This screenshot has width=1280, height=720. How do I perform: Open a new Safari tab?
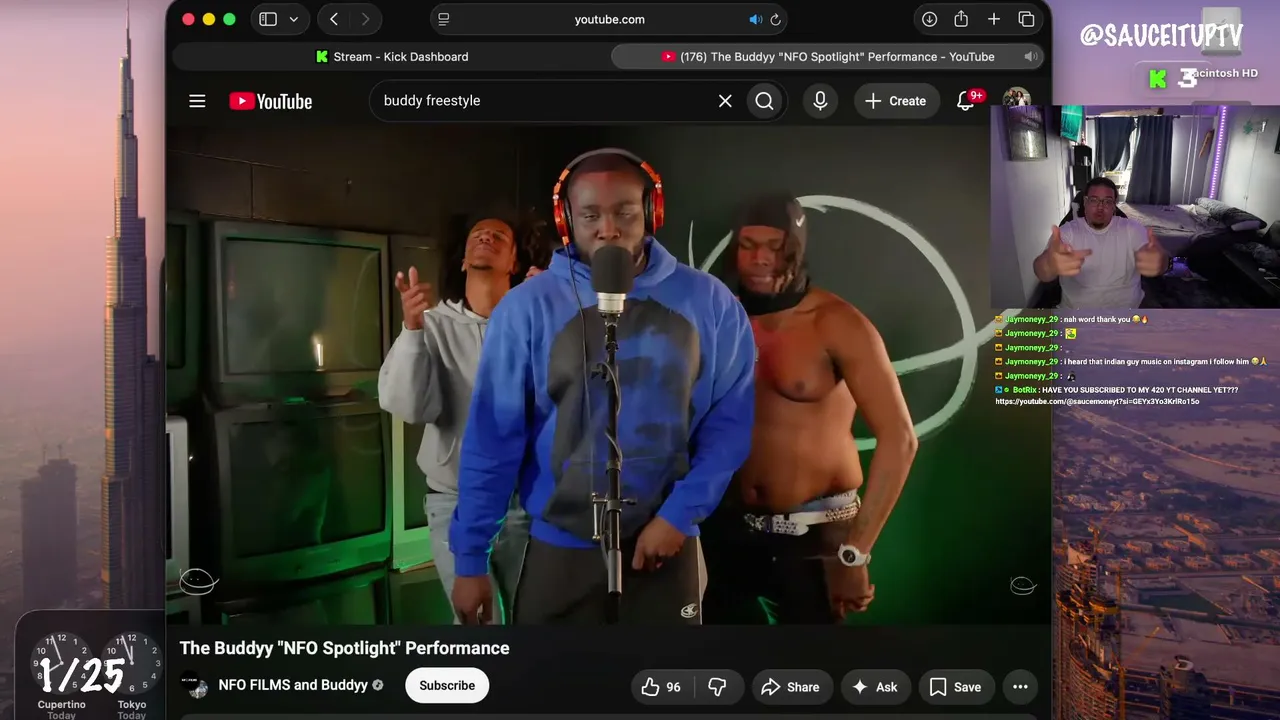click(994, 19)
